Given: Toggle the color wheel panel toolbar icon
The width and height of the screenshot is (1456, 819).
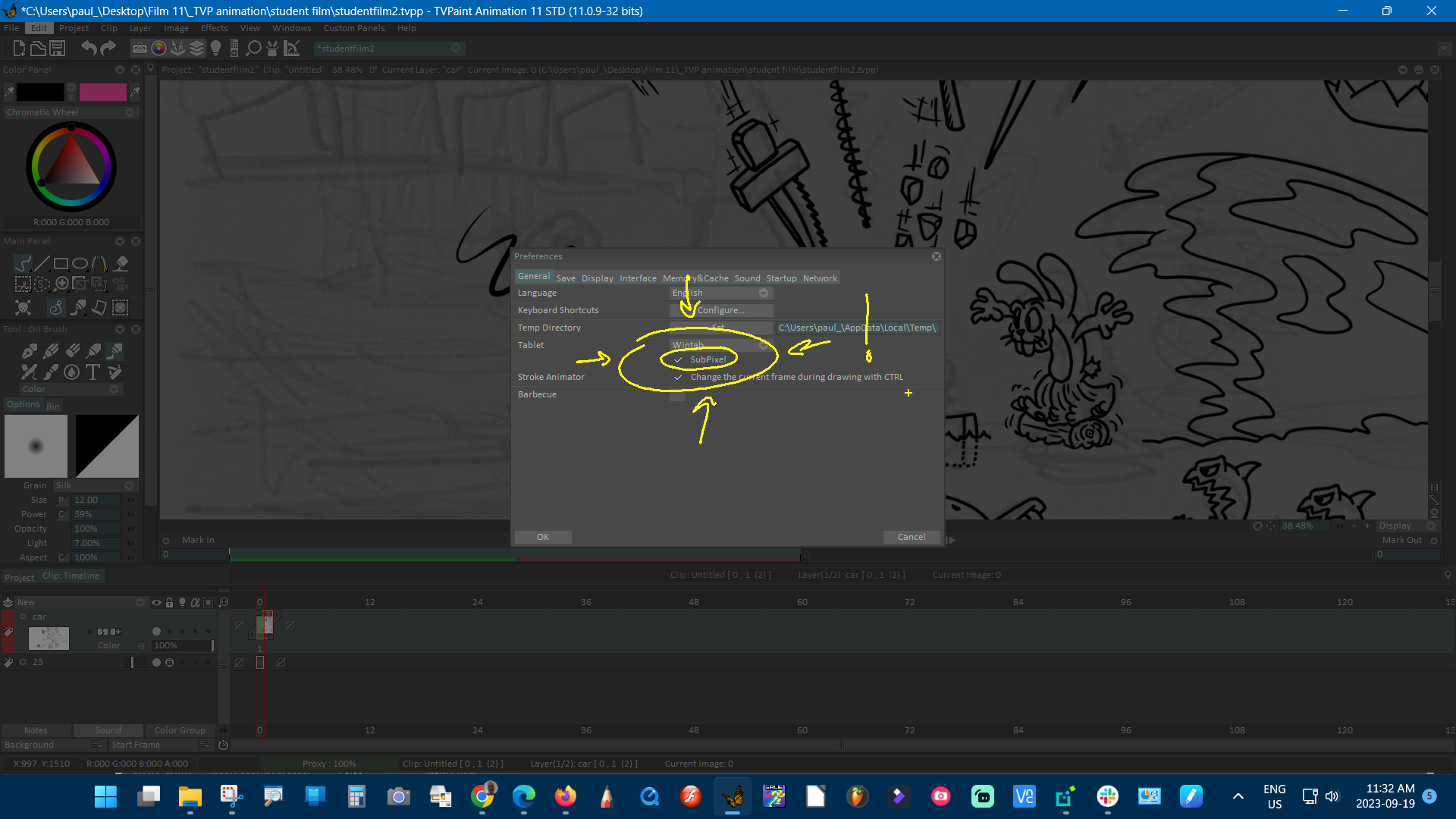Looking at the screenshot, I should (158, 49).
